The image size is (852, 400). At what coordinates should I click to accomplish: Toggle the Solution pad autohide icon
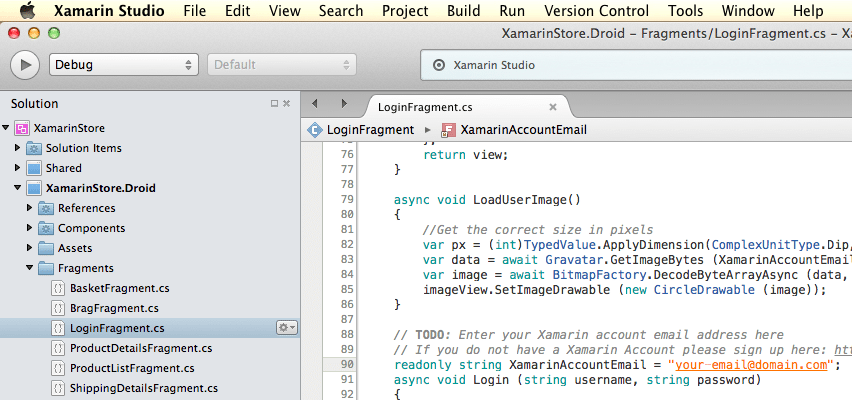point(274,103)
